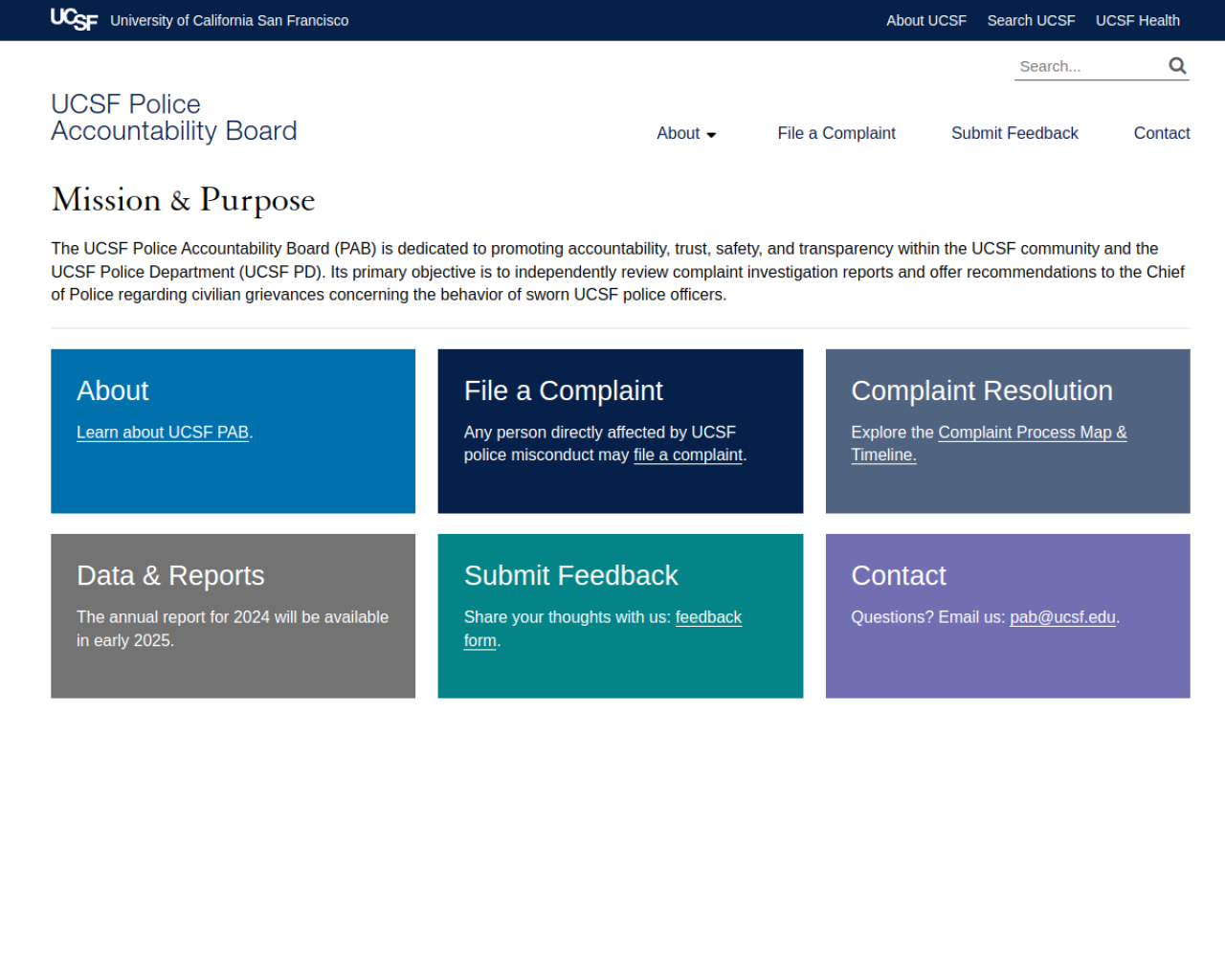Follow the file a complaint link
The height and width of the screenshot is (980, 1225).
[688, 455]
